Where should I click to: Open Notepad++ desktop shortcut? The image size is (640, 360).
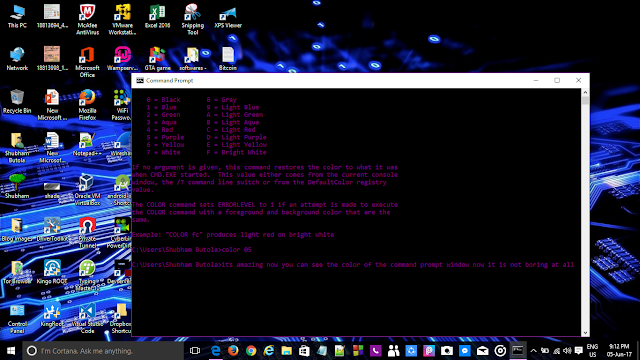tap(87, 144)
